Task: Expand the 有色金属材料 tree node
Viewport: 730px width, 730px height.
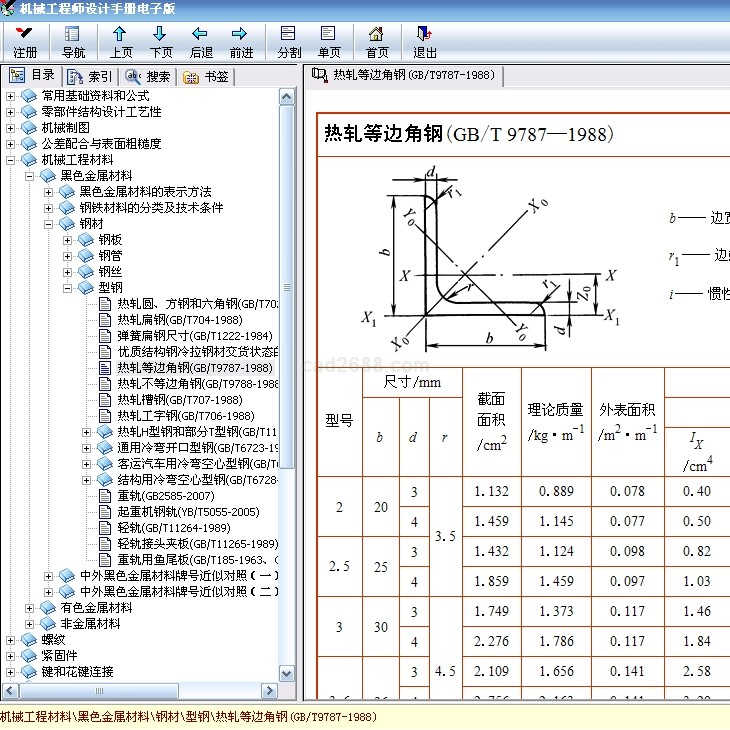Action: (x=30, y=608)
